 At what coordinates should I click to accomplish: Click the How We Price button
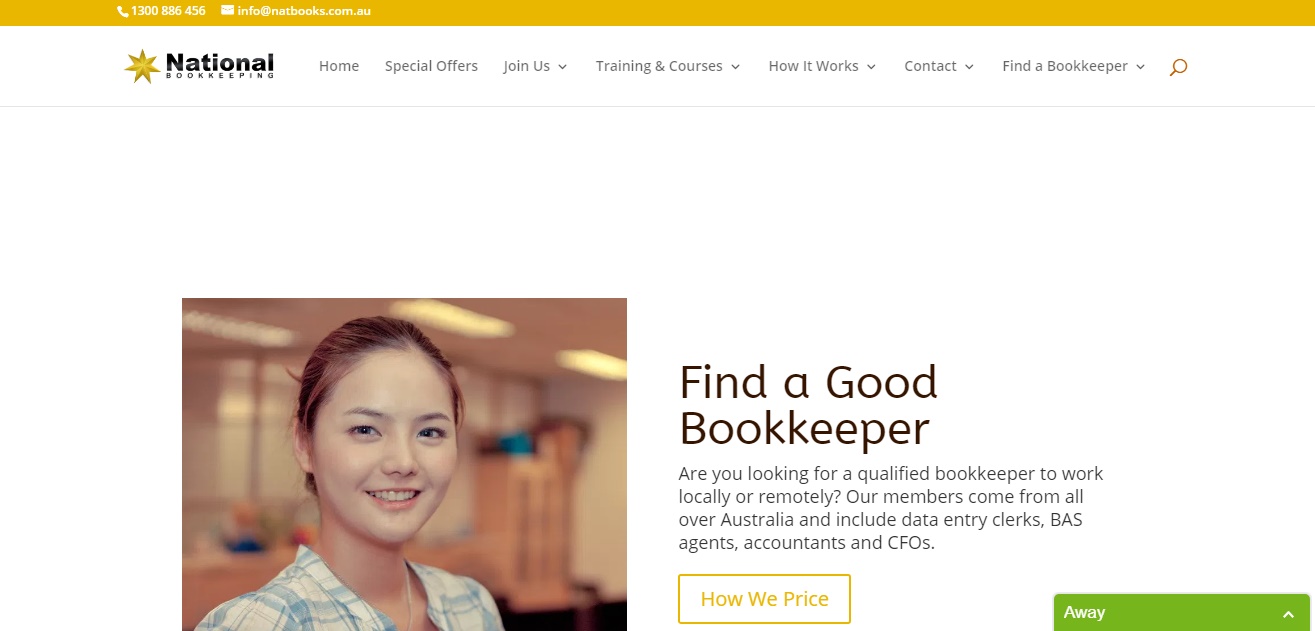pyautogui.click(x=764, y=599)
